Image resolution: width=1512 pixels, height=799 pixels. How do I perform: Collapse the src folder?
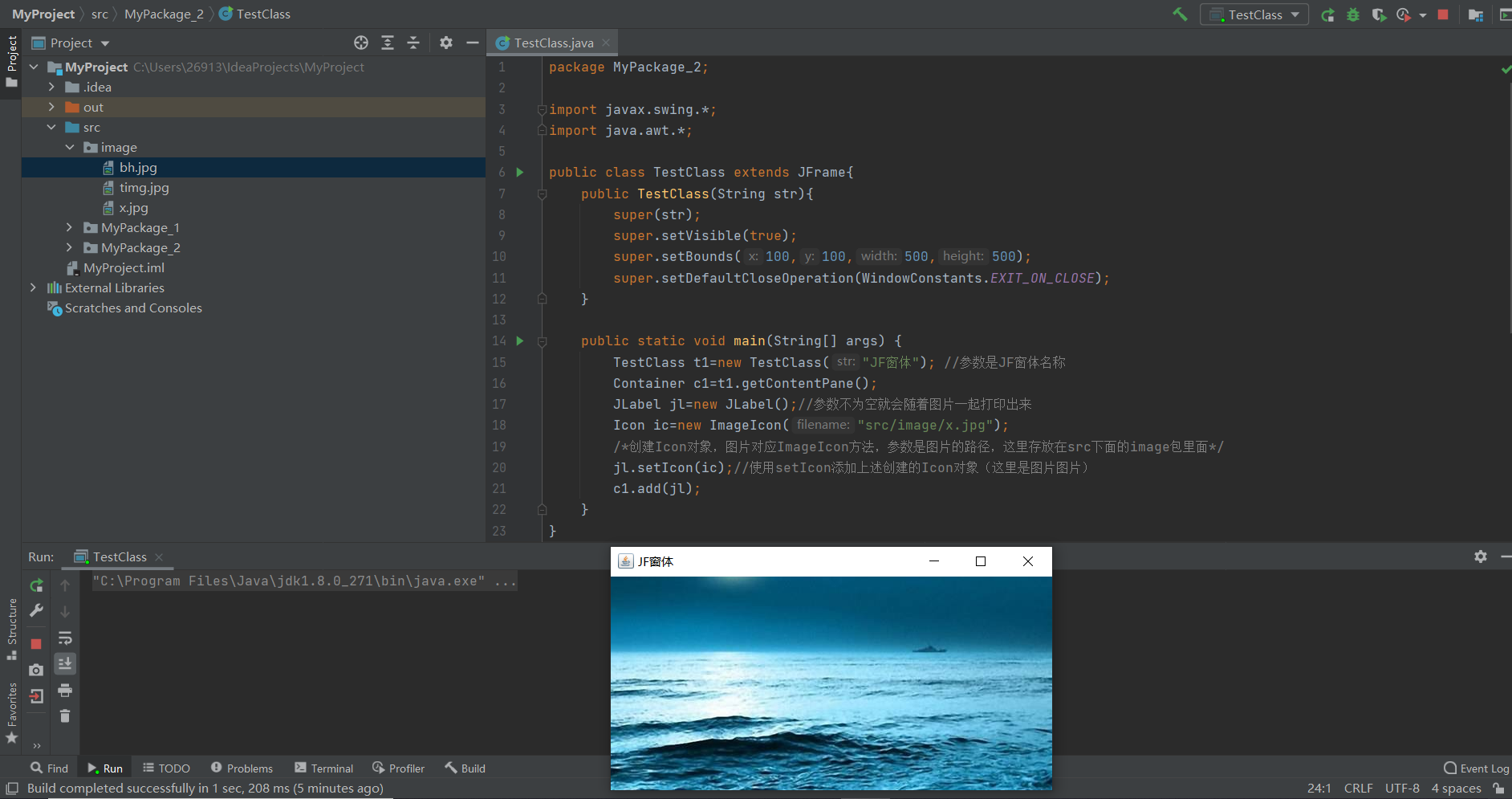(51, 127)
